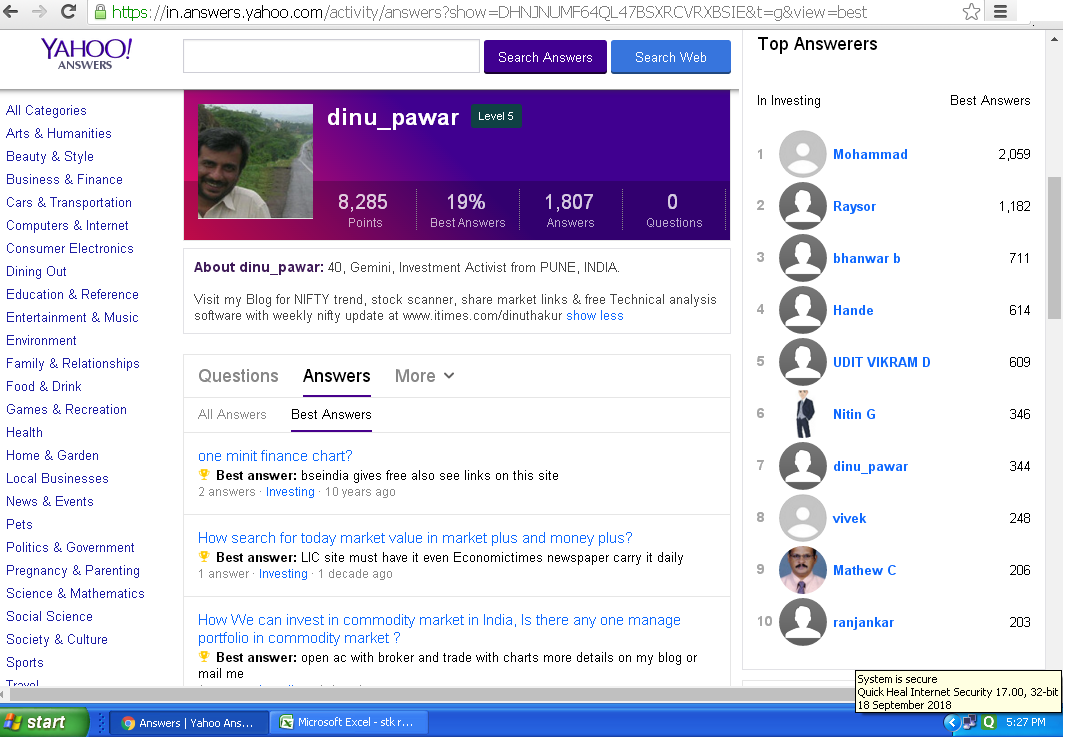
Task: Click the browser forward arrow
Action: click(39, 11)
